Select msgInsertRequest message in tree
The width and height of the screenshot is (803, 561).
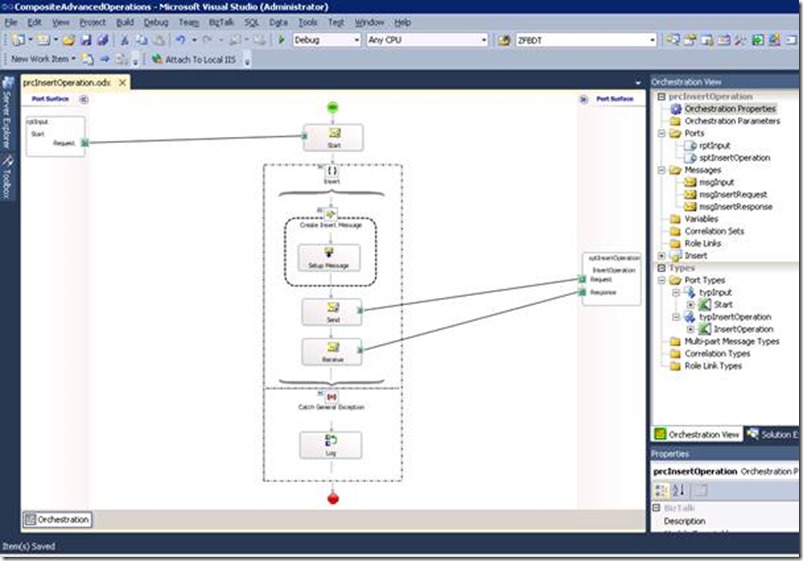click(733, 195)
